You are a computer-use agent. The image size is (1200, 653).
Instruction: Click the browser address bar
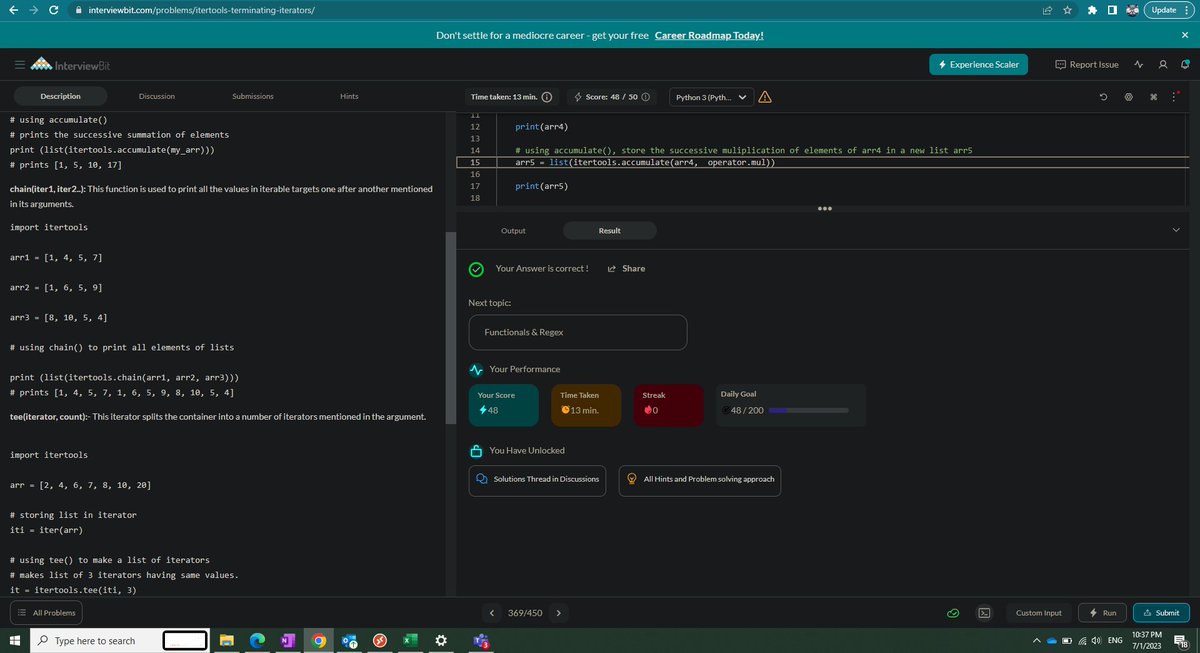pyautogui.click(x=560, y=10)
